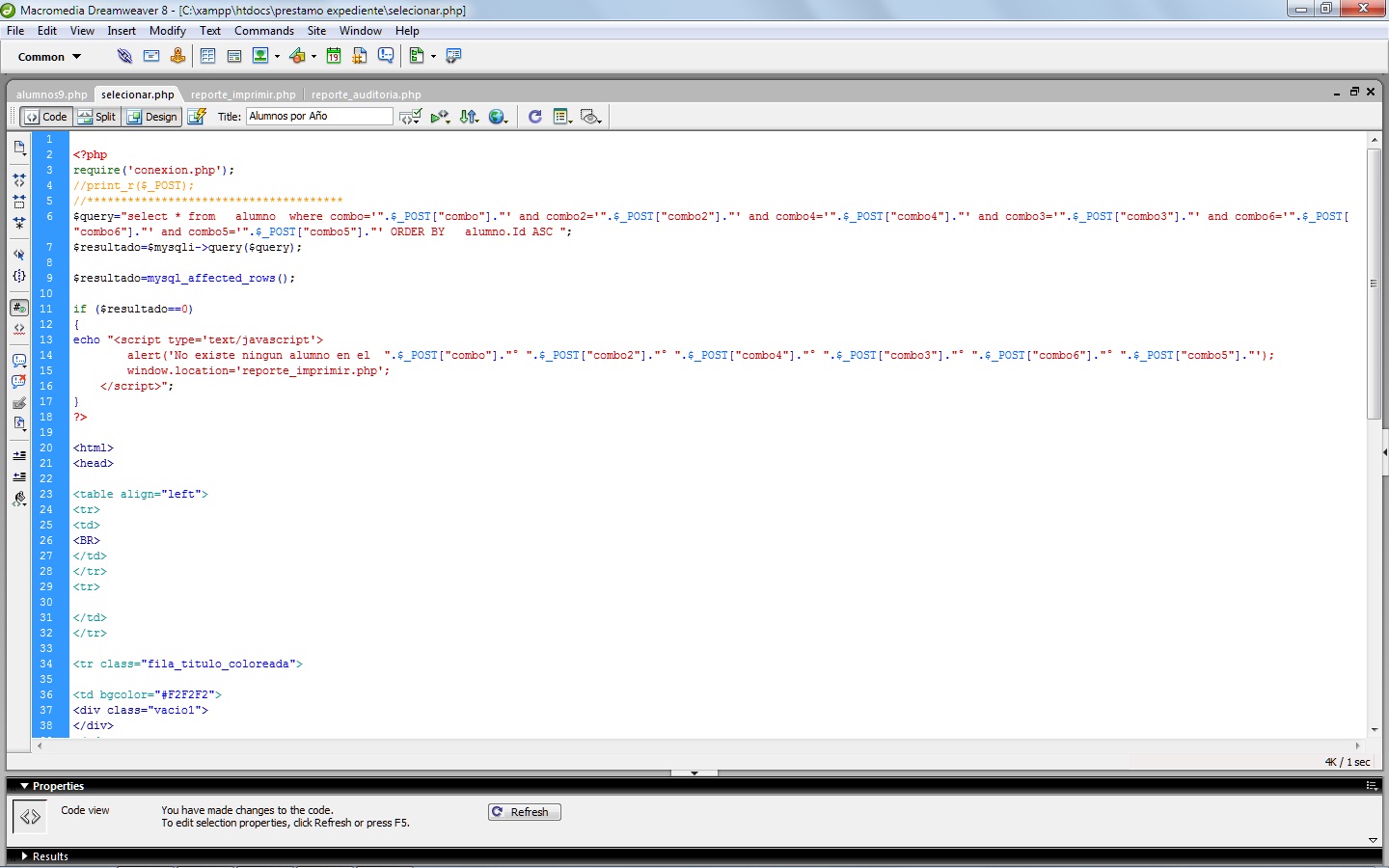Viewport: 1389px width, 868px height.
Task: Switch to Code view
Action: tap(46, 117)
